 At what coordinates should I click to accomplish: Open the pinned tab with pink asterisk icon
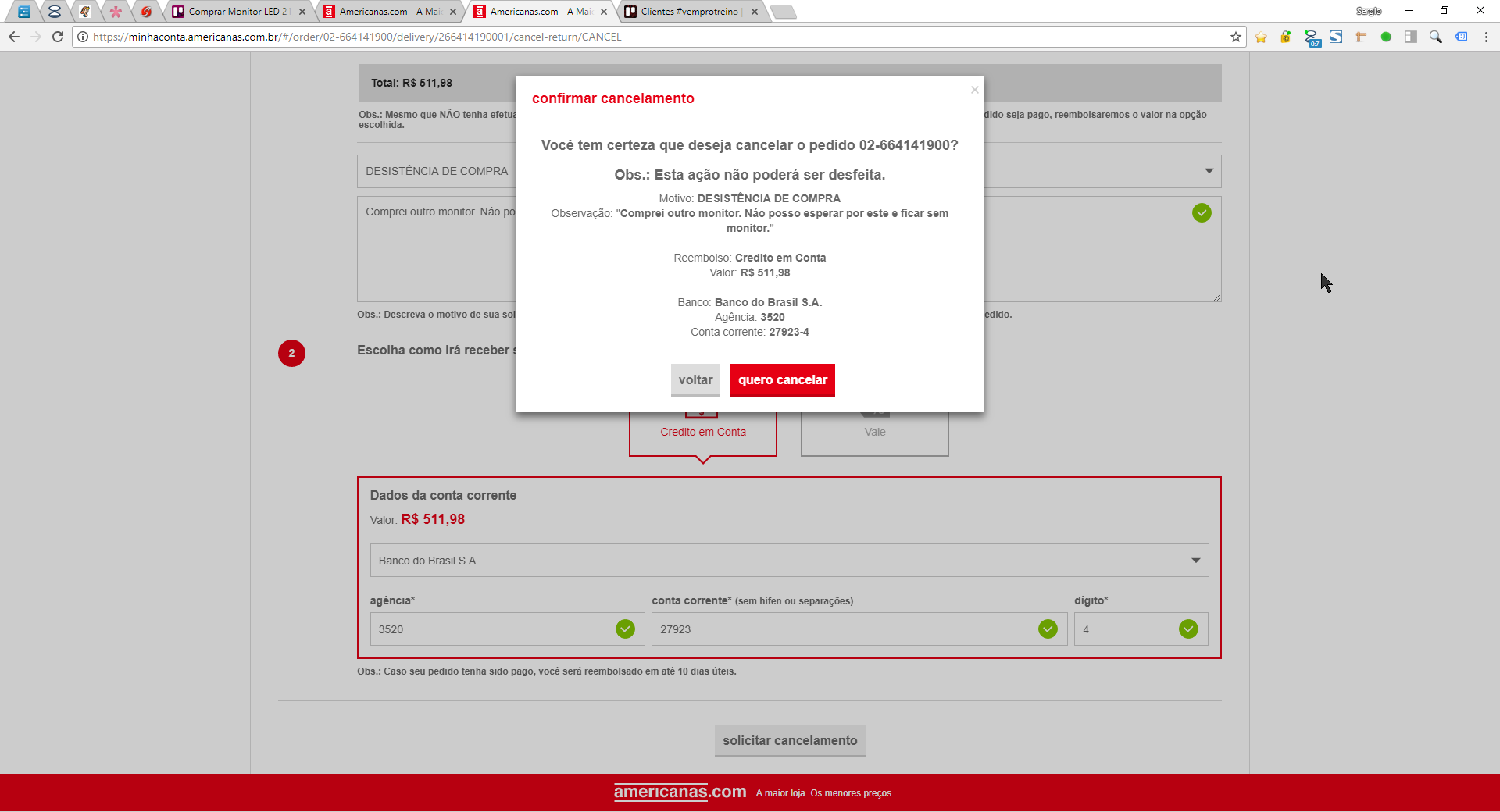(116, 12)
